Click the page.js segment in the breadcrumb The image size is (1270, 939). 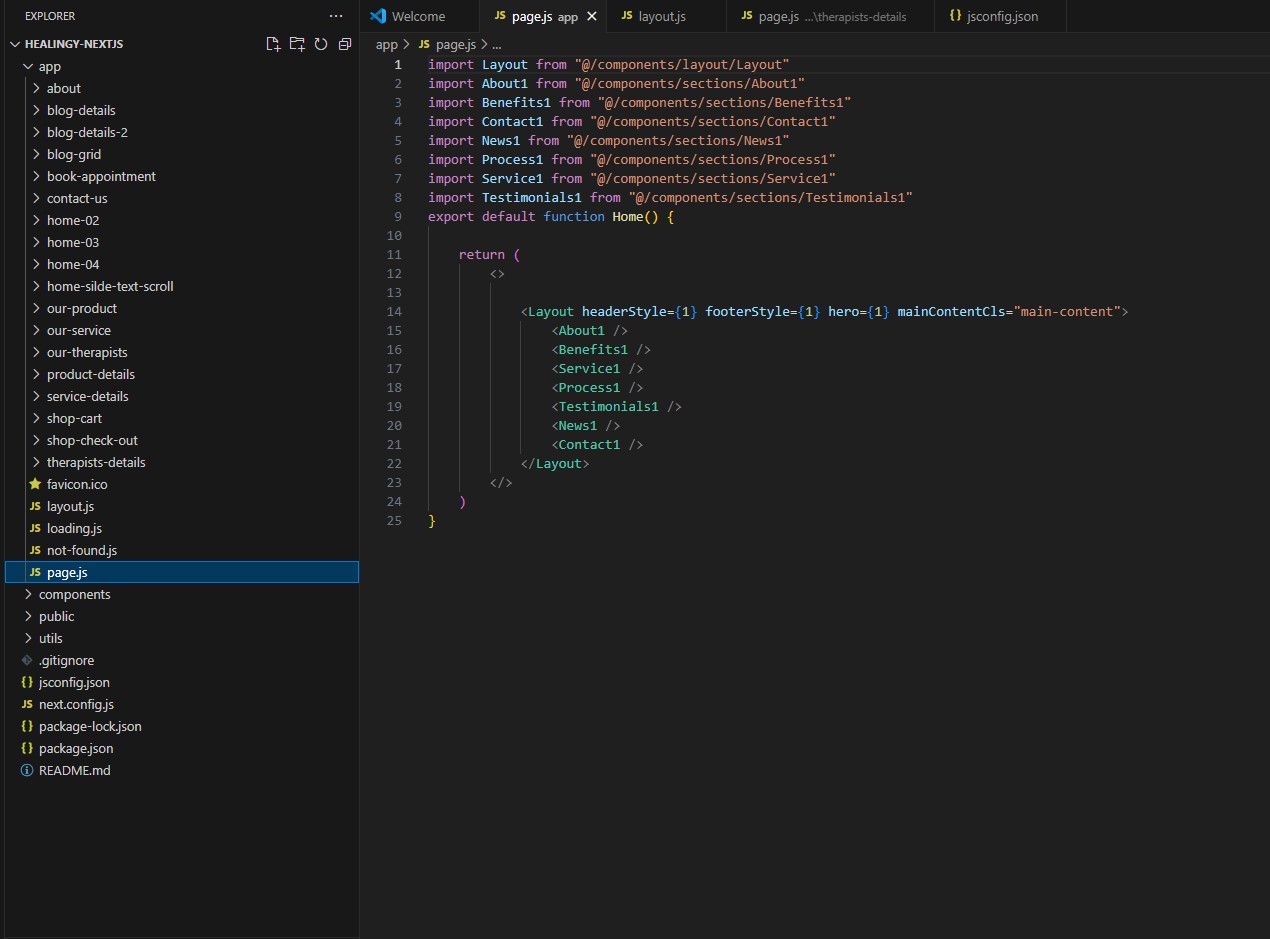coord(455,44)
